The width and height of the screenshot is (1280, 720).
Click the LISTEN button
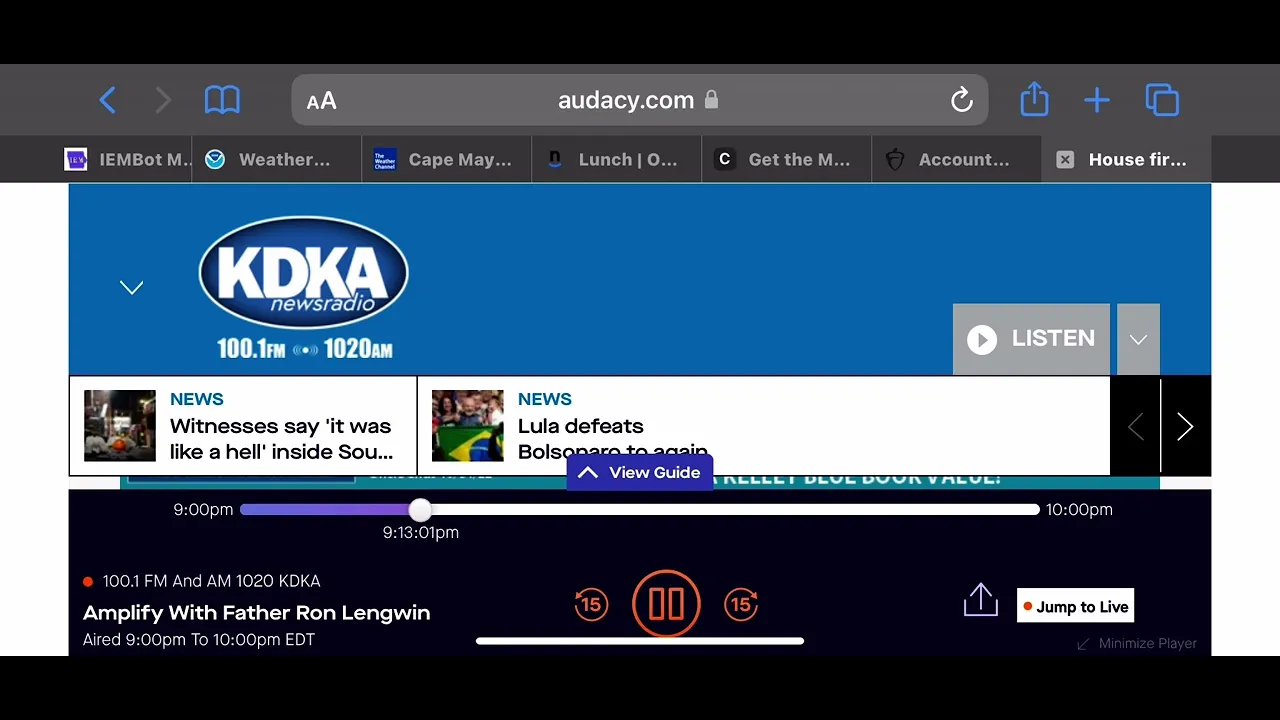tap(1031, 339)
